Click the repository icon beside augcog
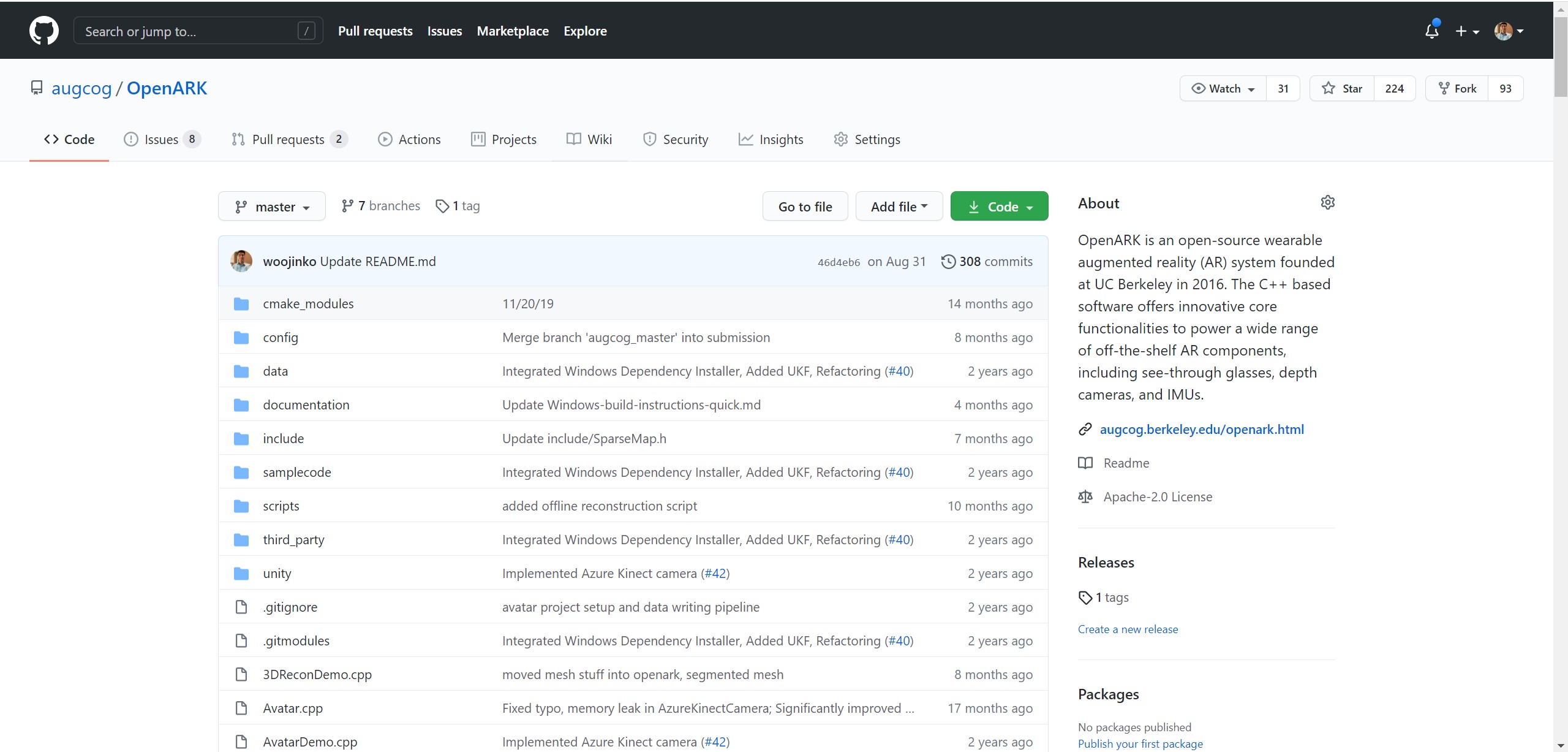1568x752 pixels. click(x=37, y=88)
